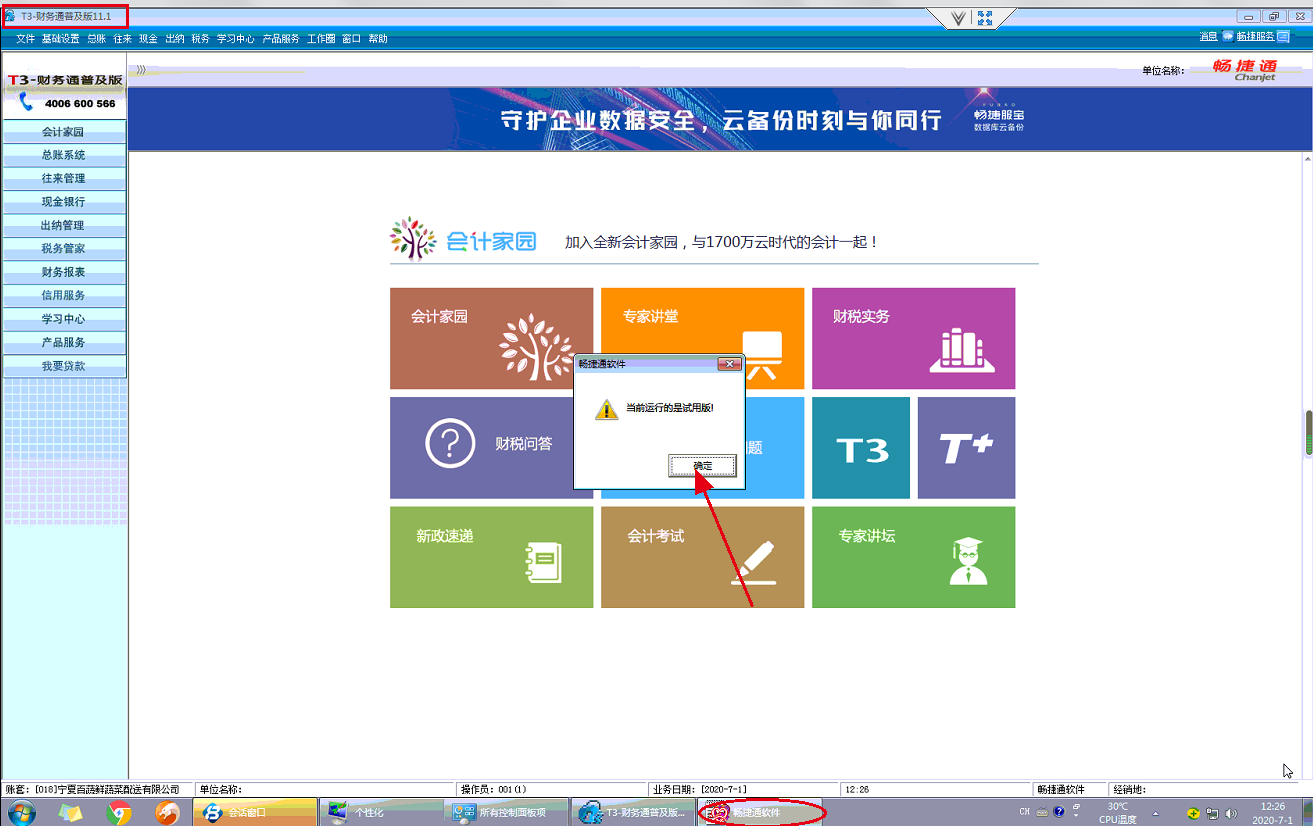Screen dimensions: 1313x826
Task: Click the 畅捷服务 link in the header
Action: click(x=1255, y=36)
